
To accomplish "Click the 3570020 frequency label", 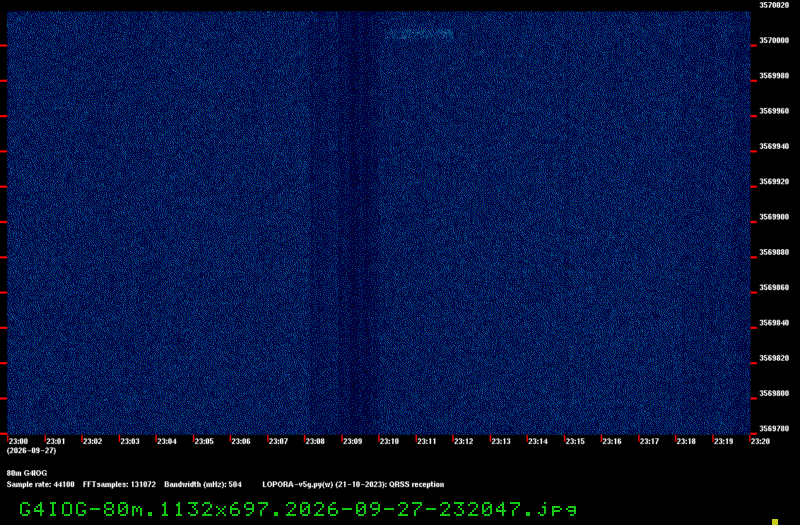I will tap(774, 5).
